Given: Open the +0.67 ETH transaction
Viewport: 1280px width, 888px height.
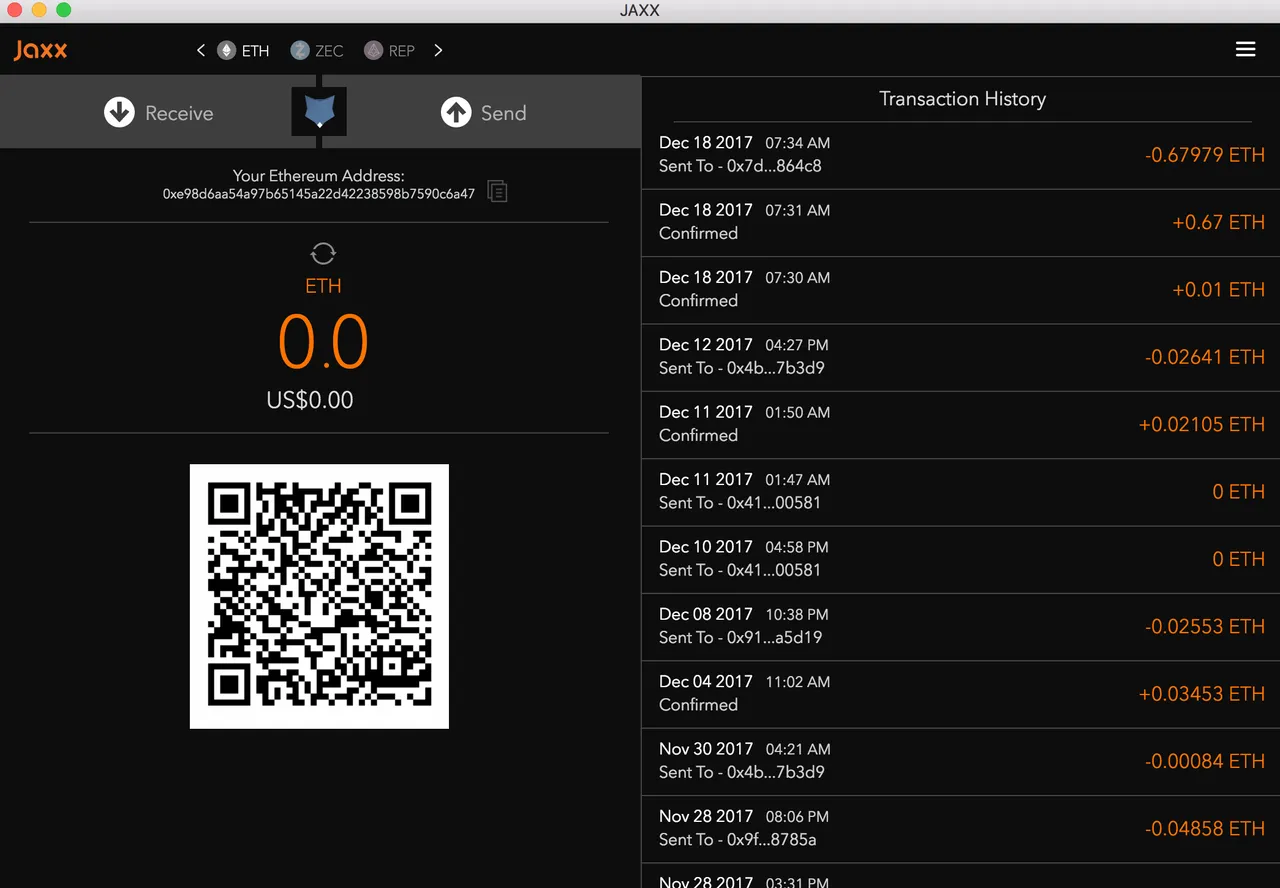Looking at the screenshot, I should tap(961, 222).
